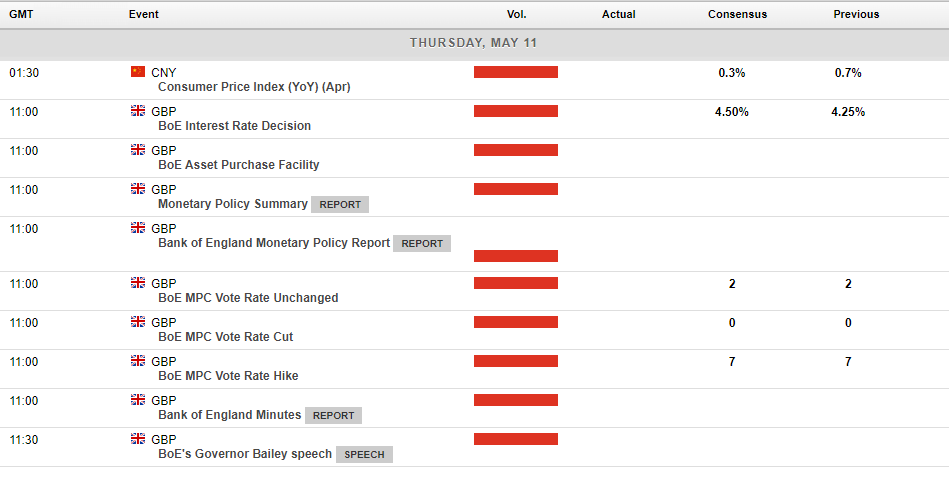Click previous value 4.25%
Screen dimensions: 949x483
pos(848,111)
